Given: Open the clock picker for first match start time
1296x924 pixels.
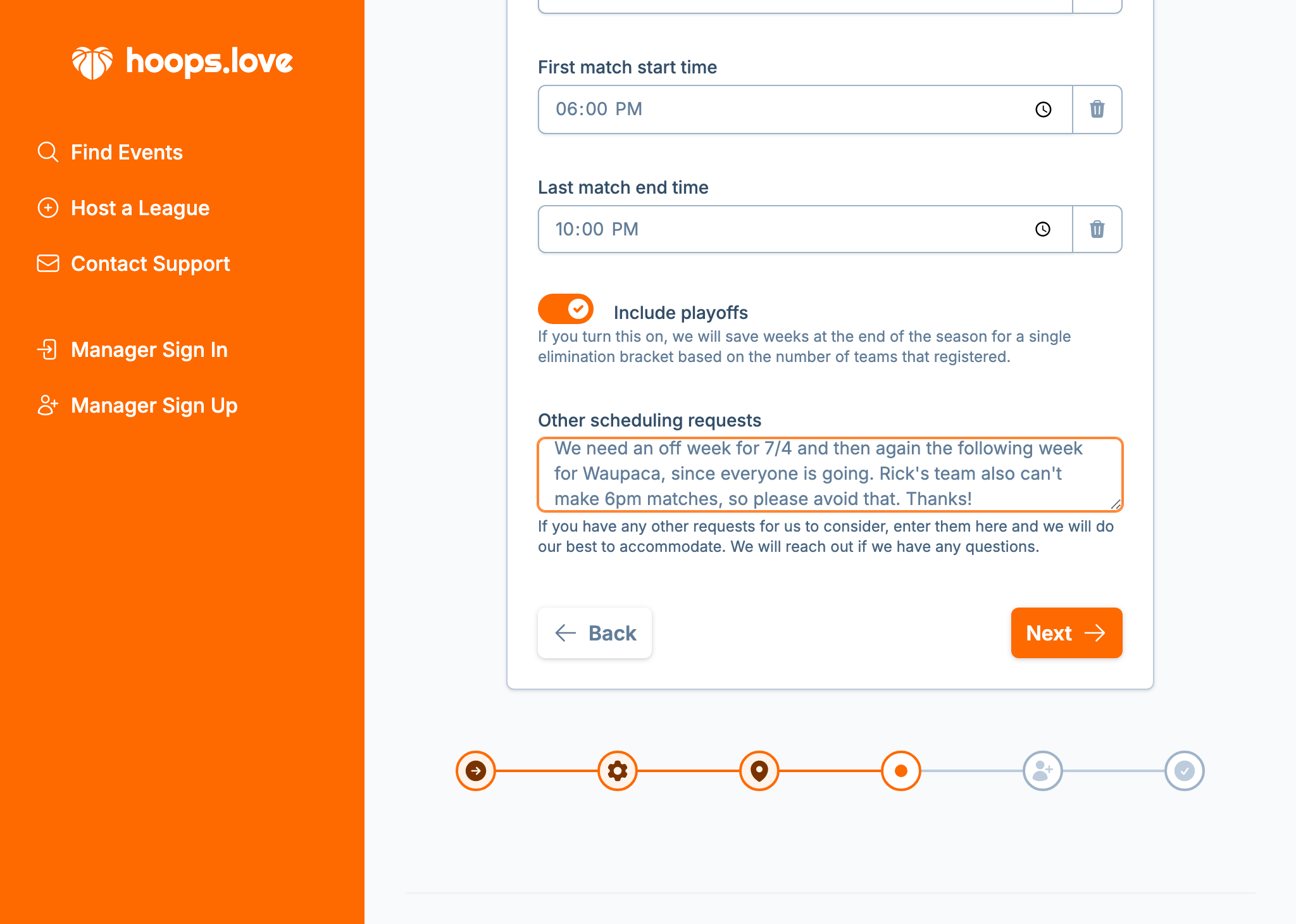Looking at the screenshot, I should (x=1042, y=109).
